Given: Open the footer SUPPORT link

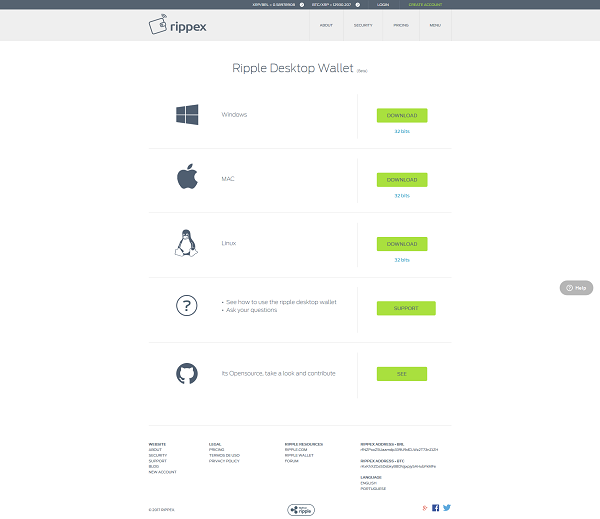Looking at the screenshot, I should tap(158, 461).
